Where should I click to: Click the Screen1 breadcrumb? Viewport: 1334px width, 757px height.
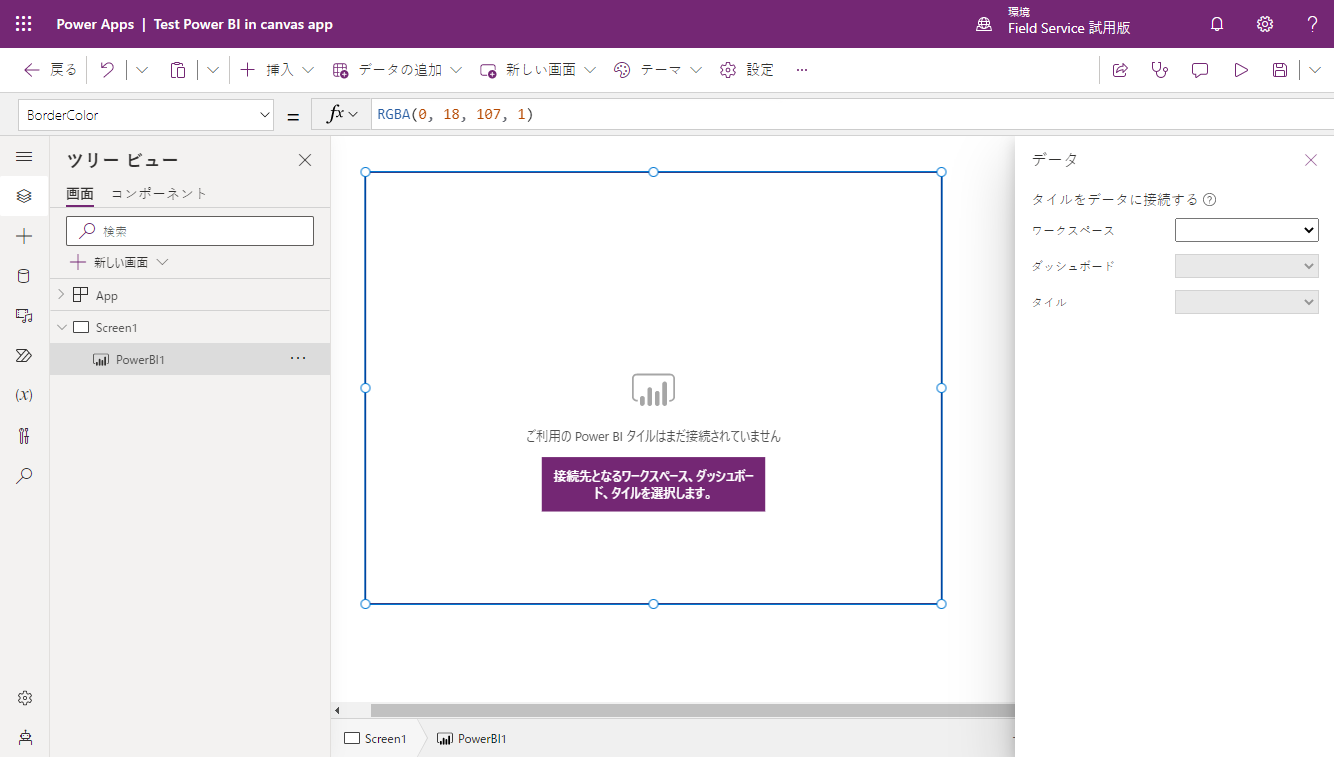(376, 739)
